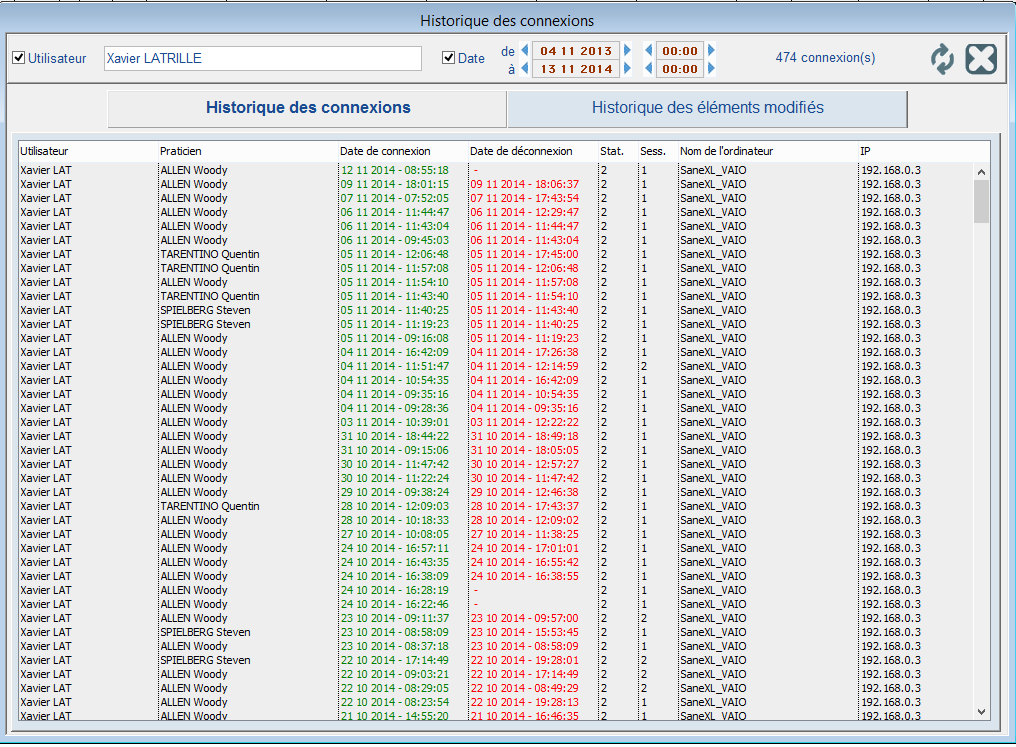
Task: Switch to Historique des éléments modifiés tab
Action: [x=707, y=108]
